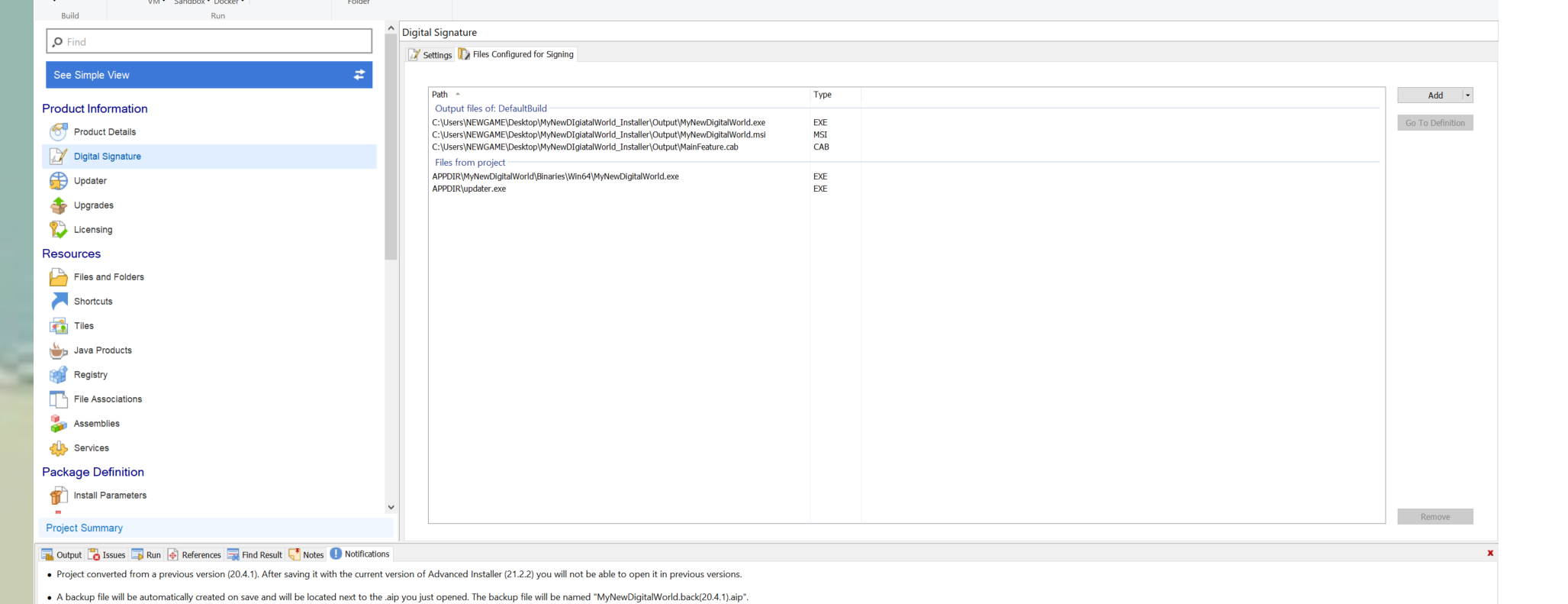Close the Notifications panel with red X
The image size is (1568, 604).
click(1489, 553)
